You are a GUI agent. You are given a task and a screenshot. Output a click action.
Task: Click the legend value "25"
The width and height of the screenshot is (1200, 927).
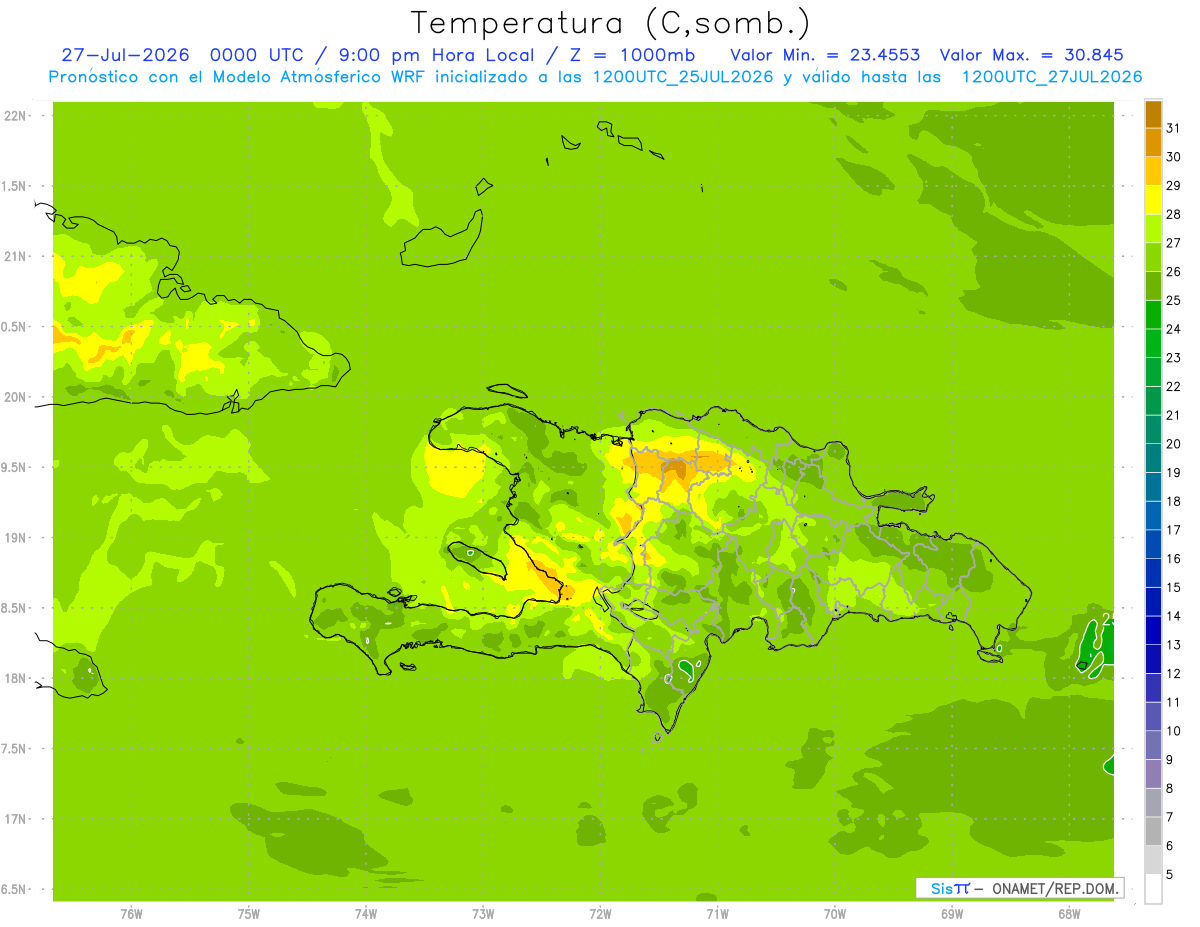1173,300
